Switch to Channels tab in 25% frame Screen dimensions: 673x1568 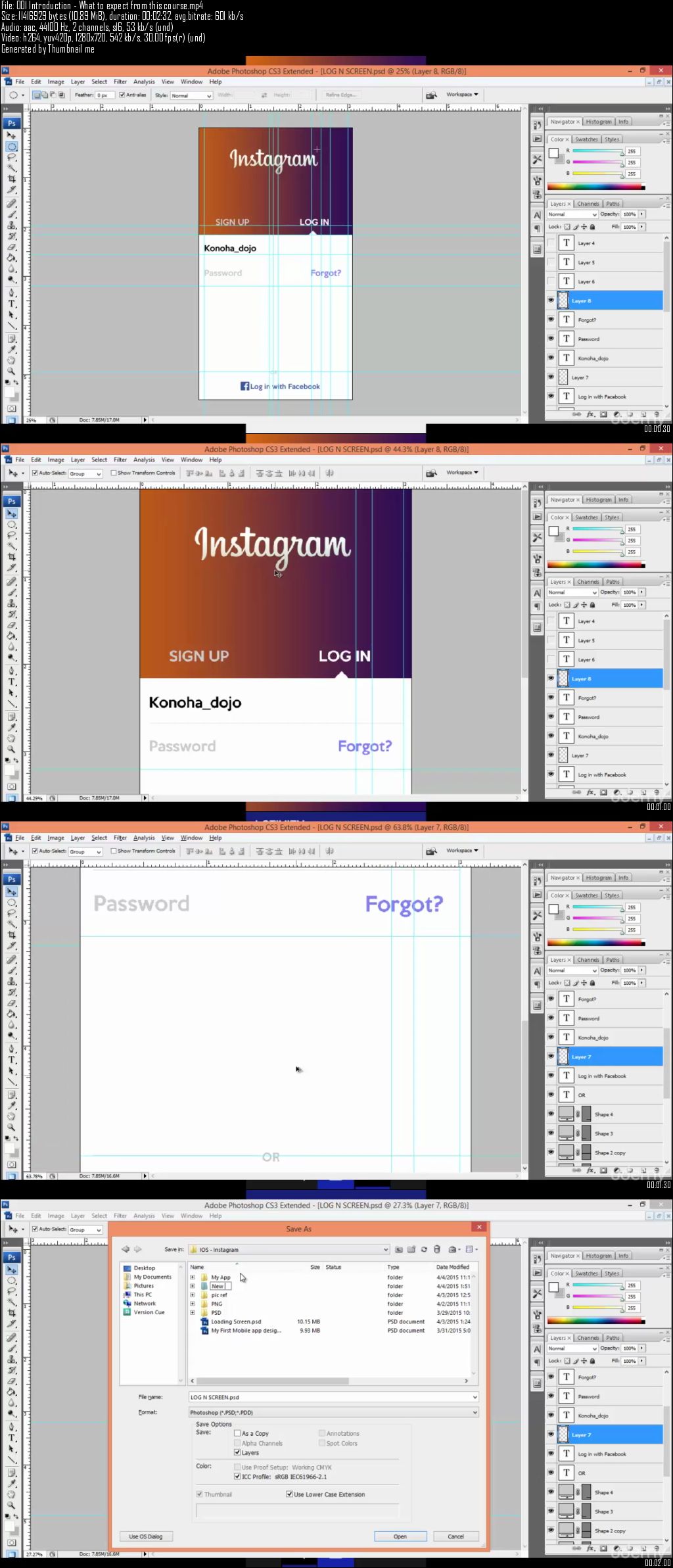point(588,204)
